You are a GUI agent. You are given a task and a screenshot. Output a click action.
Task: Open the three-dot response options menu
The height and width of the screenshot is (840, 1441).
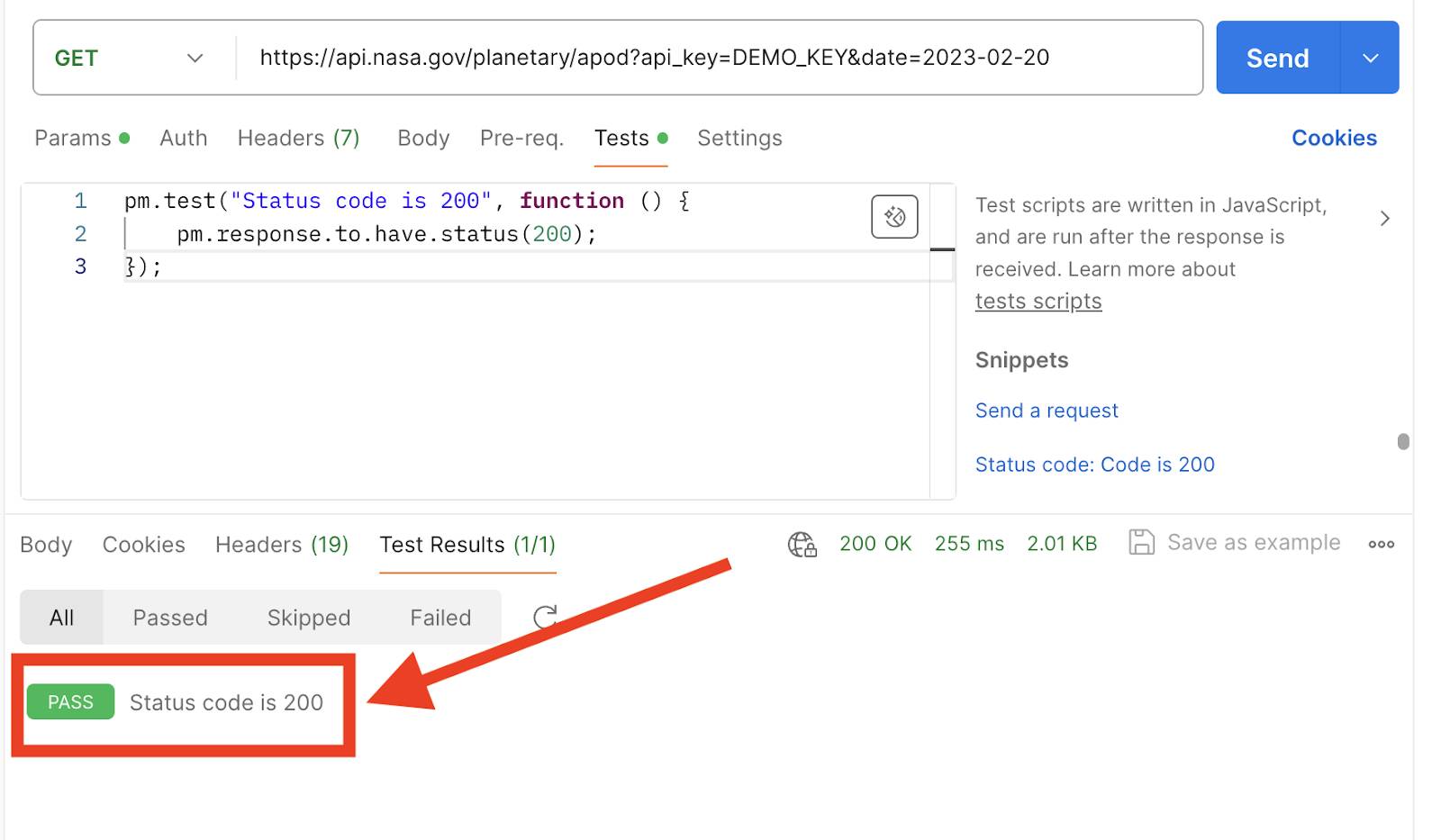1381,543
